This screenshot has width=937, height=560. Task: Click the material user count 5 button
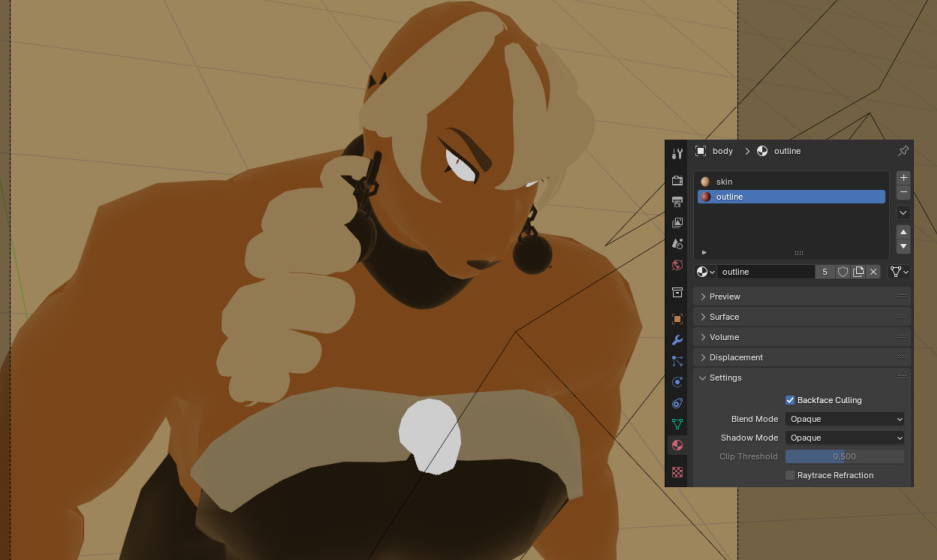(825, 271)
